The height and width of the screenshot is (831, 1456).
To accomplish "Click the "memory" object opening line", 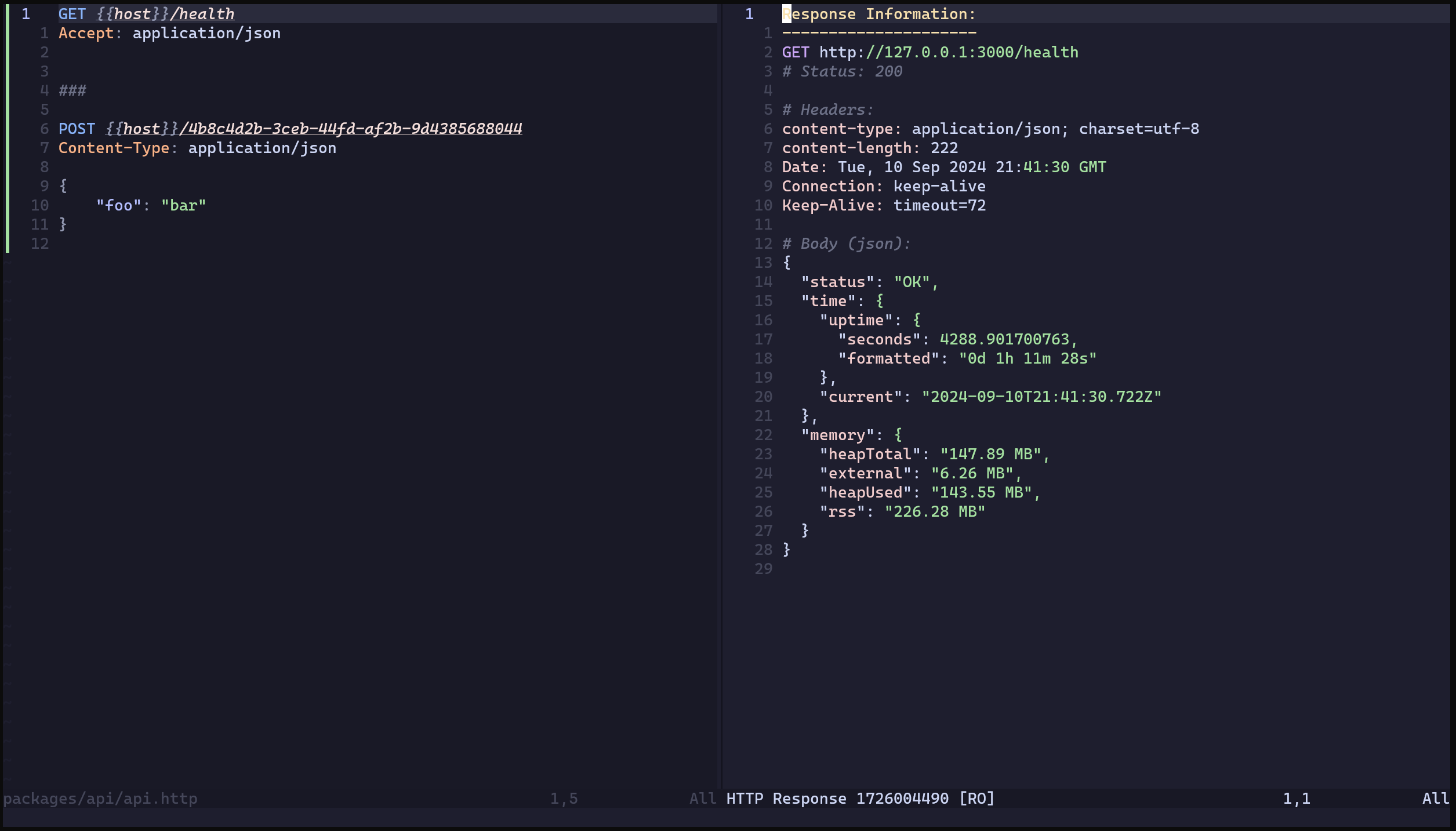I will point(851,435).
